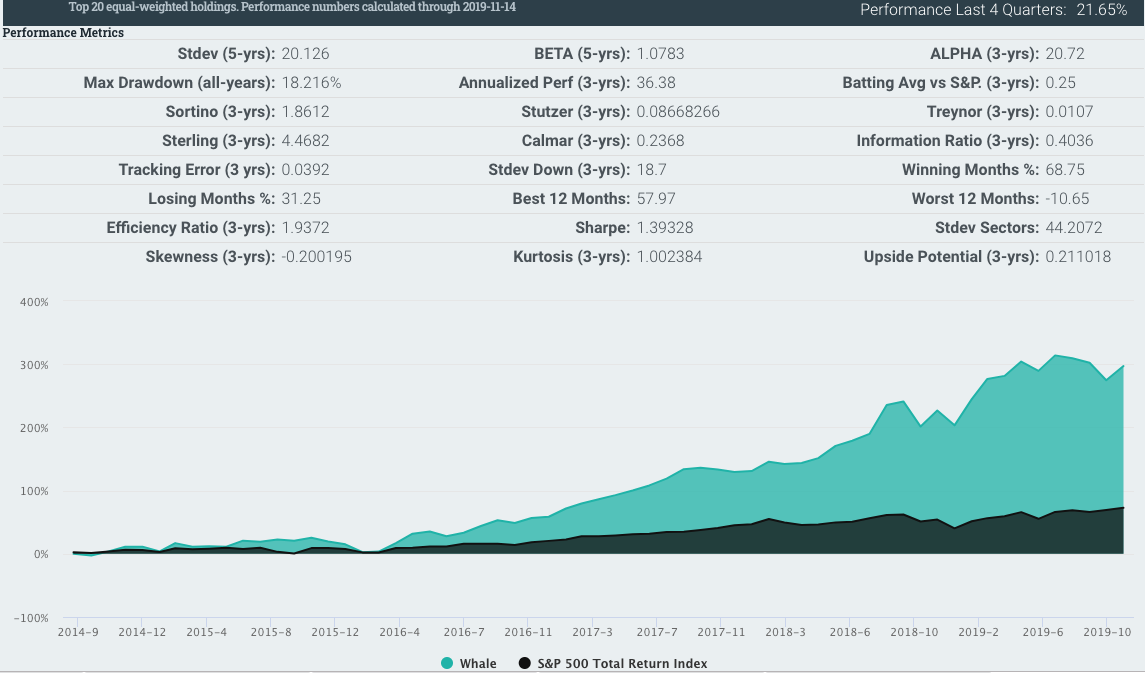This screenshot has width=1145, height=673.
Task: Select the Treynor (3-yrs) value 0.0107
Action: pos(1069,112)
